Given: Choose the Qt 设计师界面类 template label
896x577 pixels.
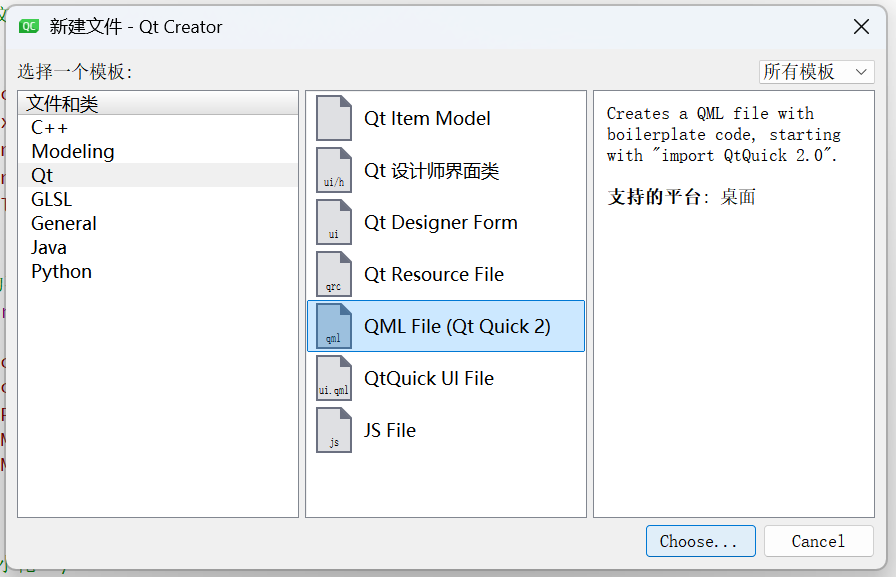Looking at the screenshot, I should [x=431, y=171].
